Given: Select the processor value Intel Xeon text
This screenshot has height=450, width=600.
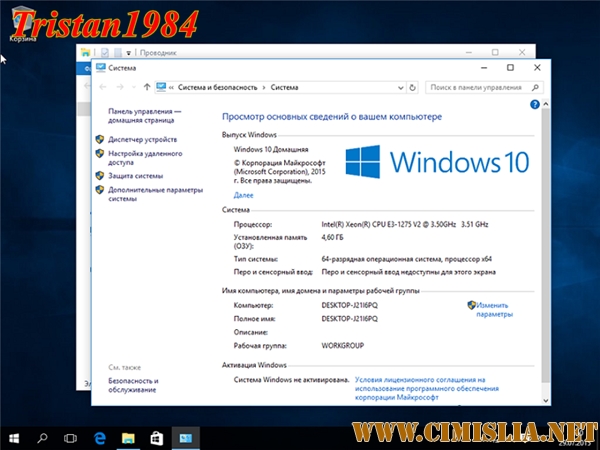Looking at the screenshot, I should (405, 225).
